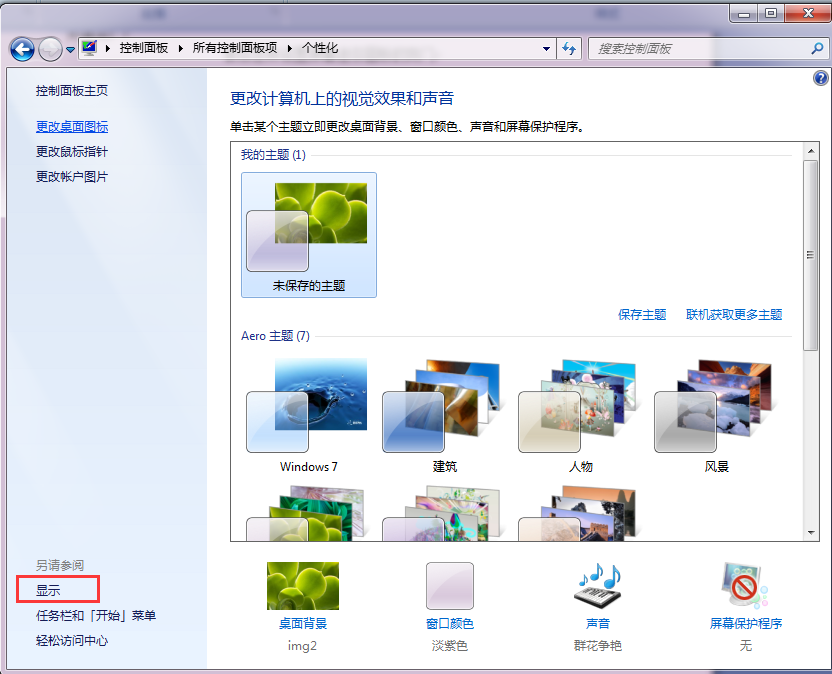The height and width of the screenshot is (674, 832).
Task: Open the 桌面背景 wallpaper icon
Action: (x=302, y=586)
